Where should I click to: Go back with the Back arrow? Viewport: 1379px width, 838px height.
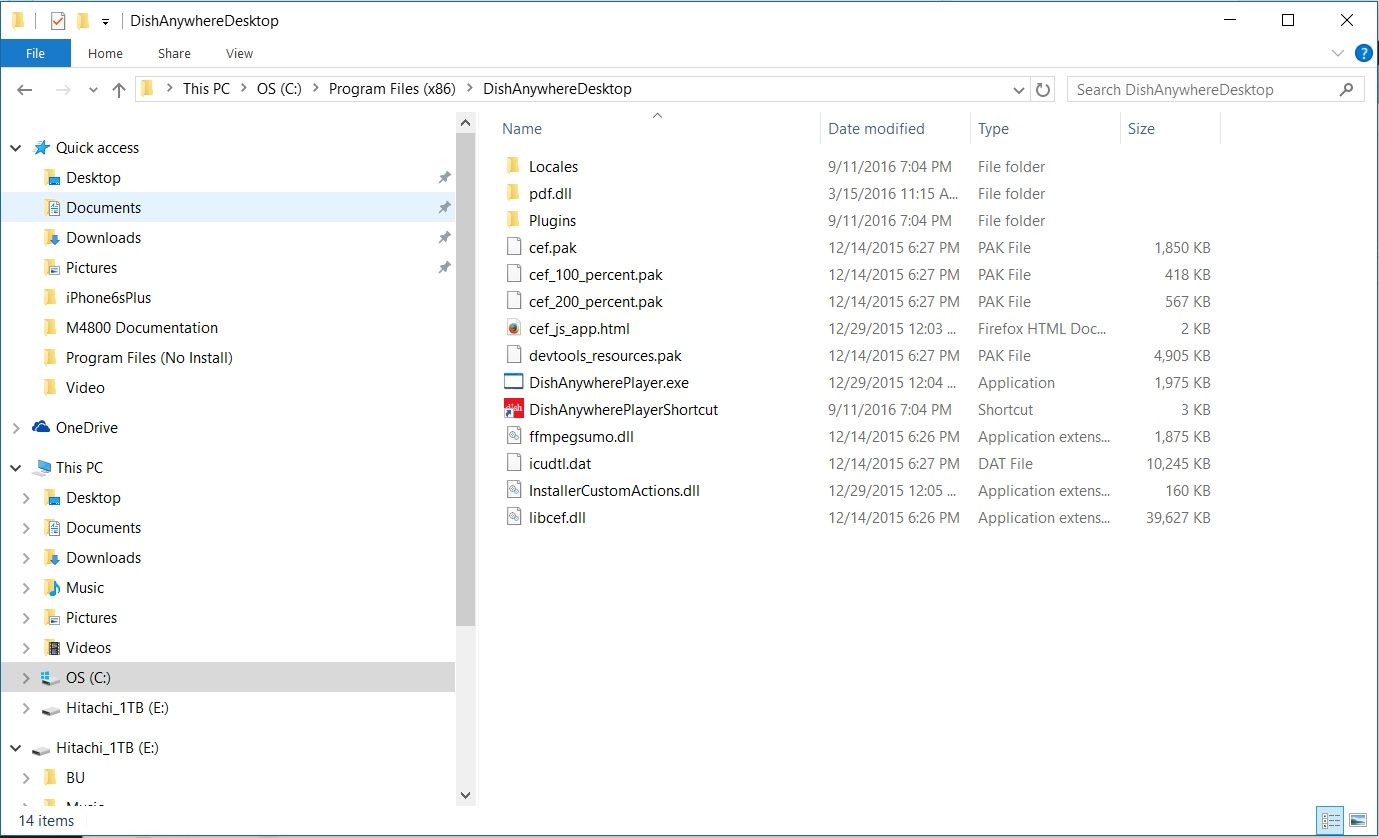tap(25, 89)
